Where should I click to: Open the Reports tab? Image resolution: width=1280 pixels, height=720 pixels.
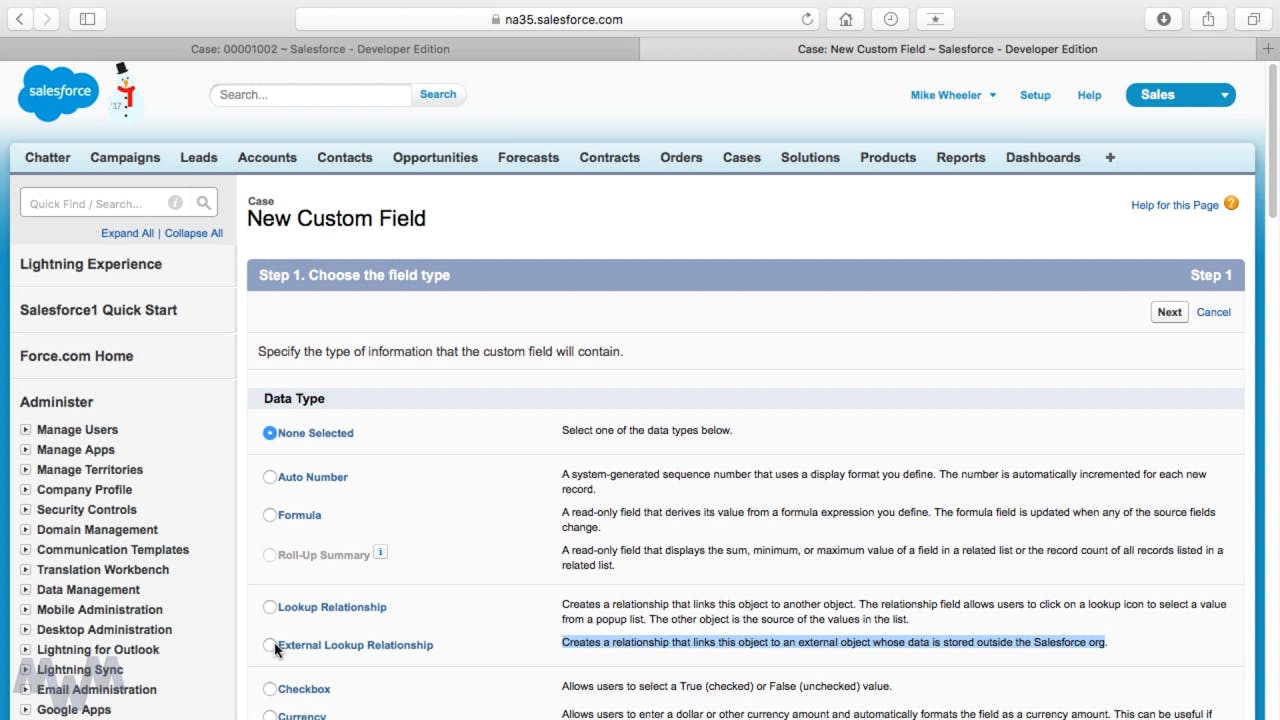[961, 157]
